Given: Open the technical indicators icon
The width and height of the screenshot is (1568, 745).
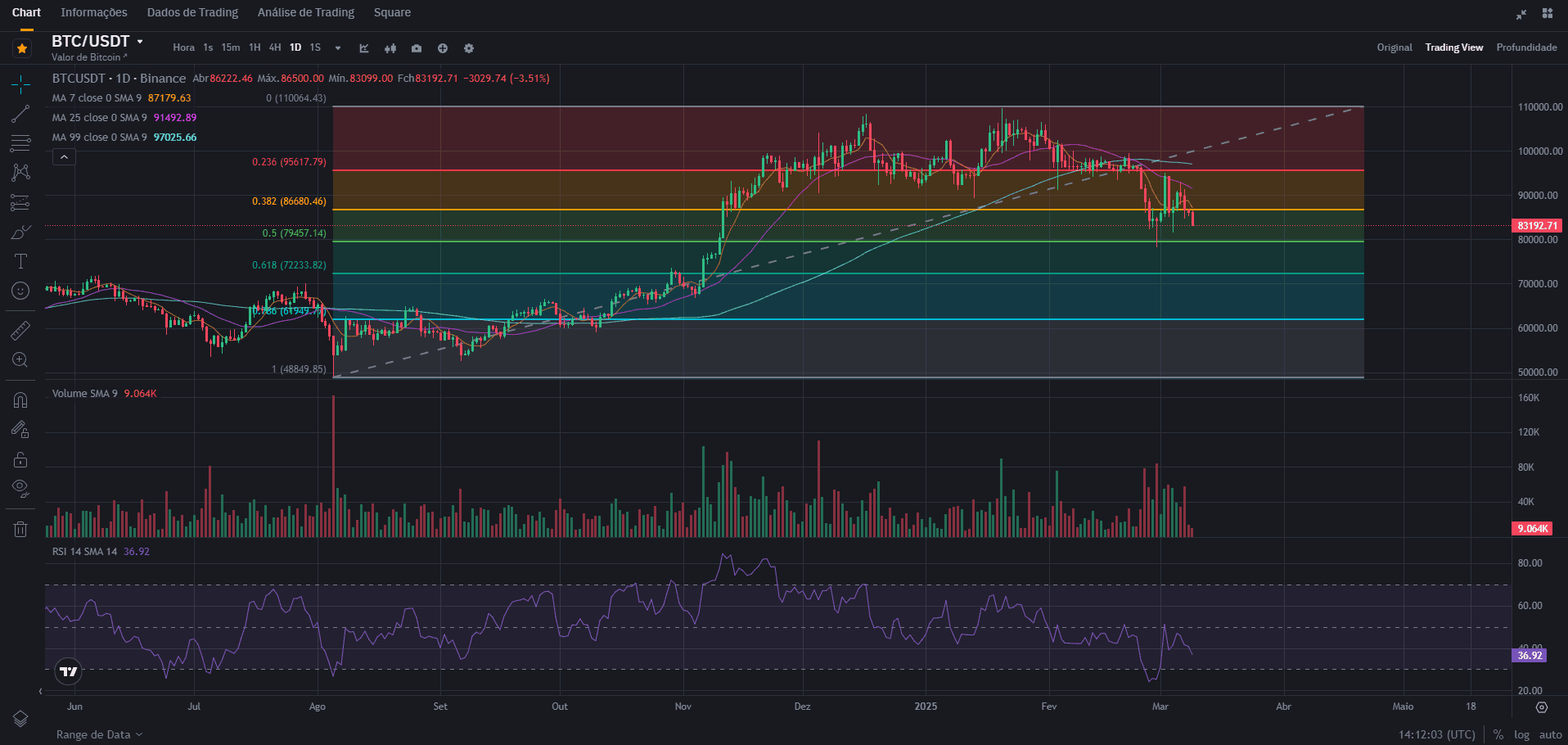Looking at the screenshot, I should (x=364, y=48).
